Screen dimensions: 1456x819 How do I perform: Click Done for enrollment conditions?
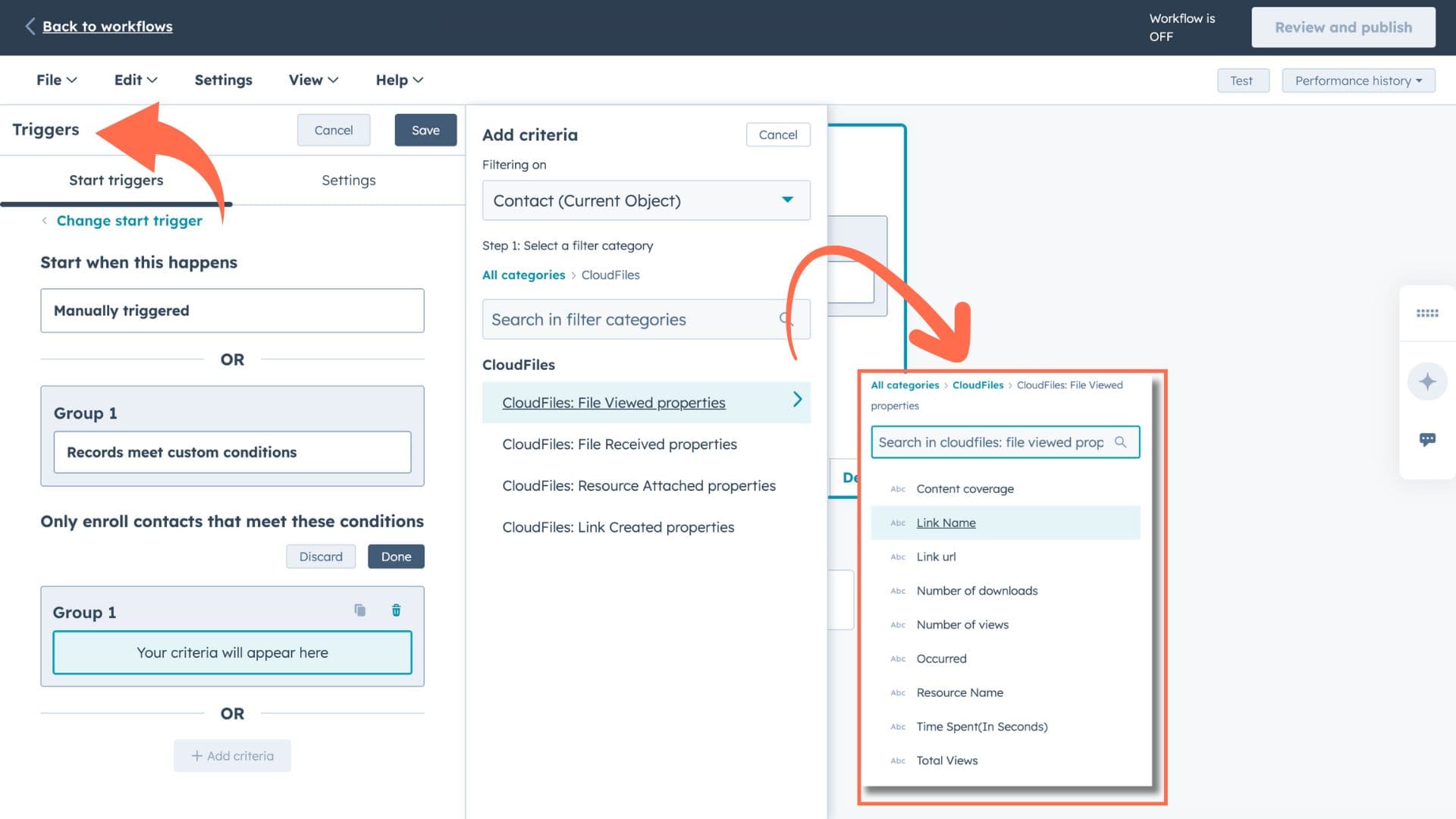click(396, 557)
